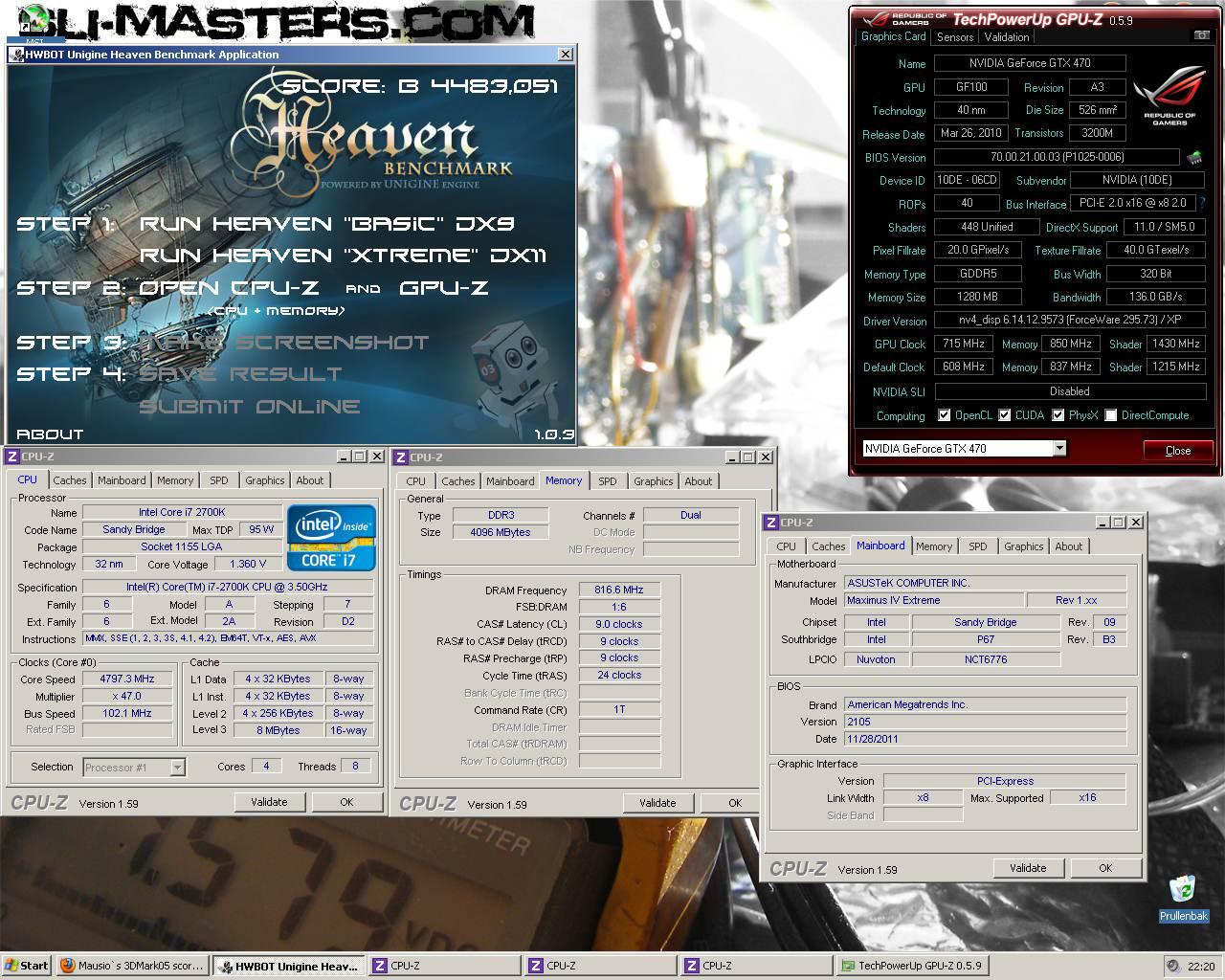Toggle the OpenCL checkbox
The image size is (1225, 980).
(x=945, y=415)
